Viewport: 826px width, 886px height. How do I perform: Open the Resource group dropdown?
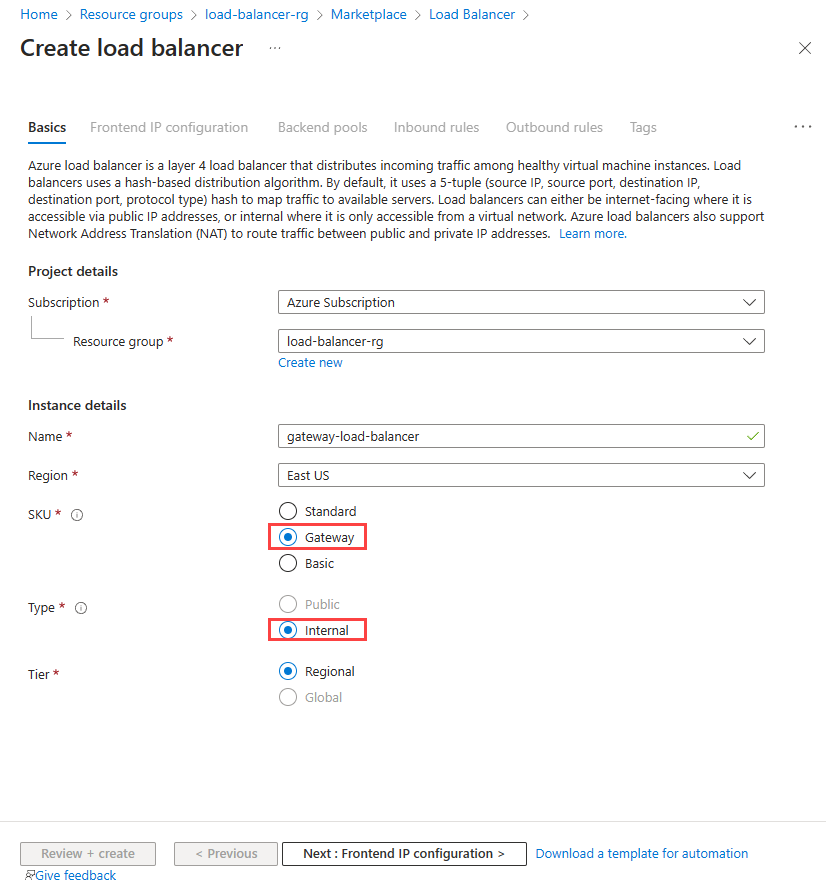(521, 341)
